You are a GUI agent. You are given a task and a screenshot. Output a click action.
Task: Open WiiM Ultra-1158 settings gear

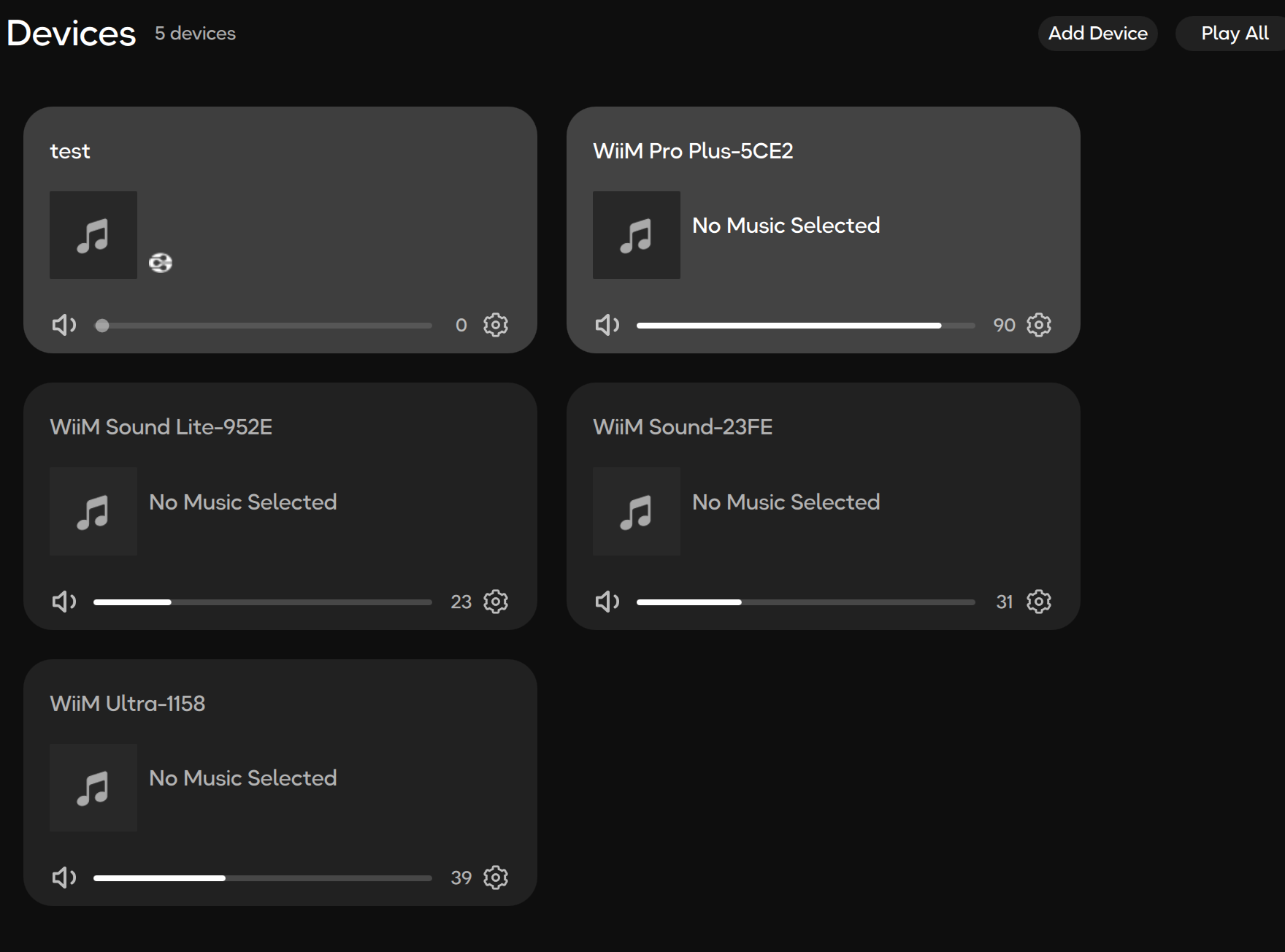coord(496,878)
